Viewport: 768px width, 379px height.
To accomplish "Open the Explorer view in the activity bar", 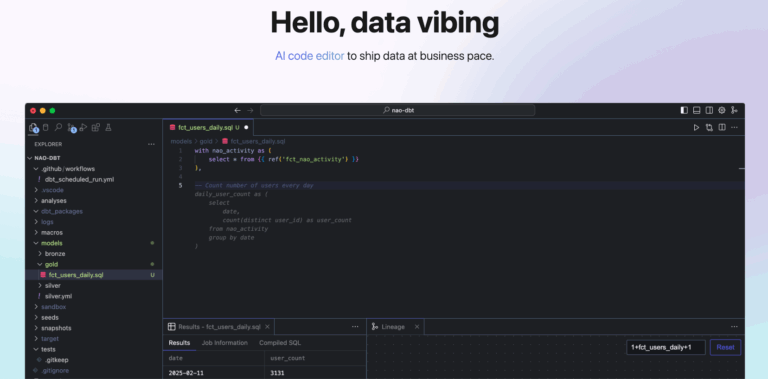I will [33, 128].
